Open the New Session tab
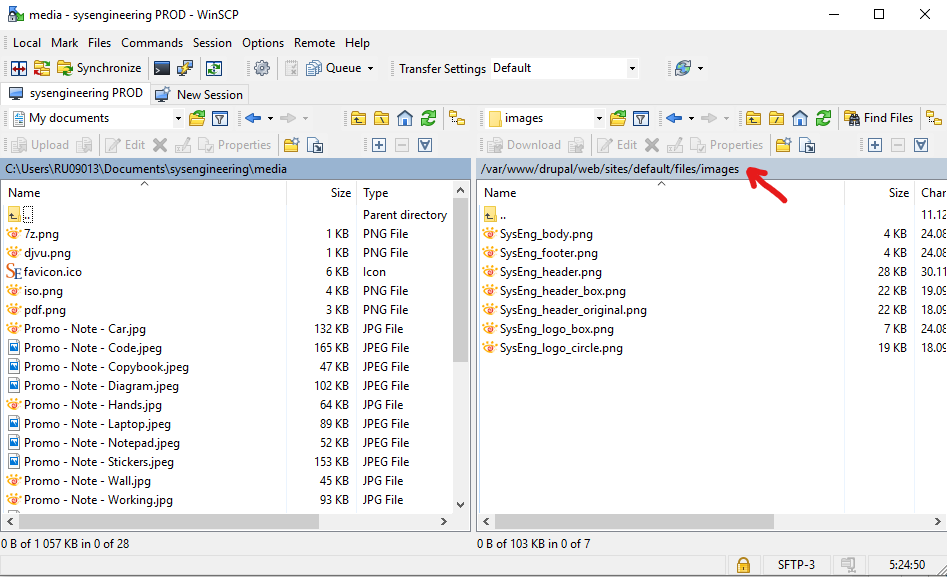The width and height of the screenshot is (947, 577). tap(199, 95)
